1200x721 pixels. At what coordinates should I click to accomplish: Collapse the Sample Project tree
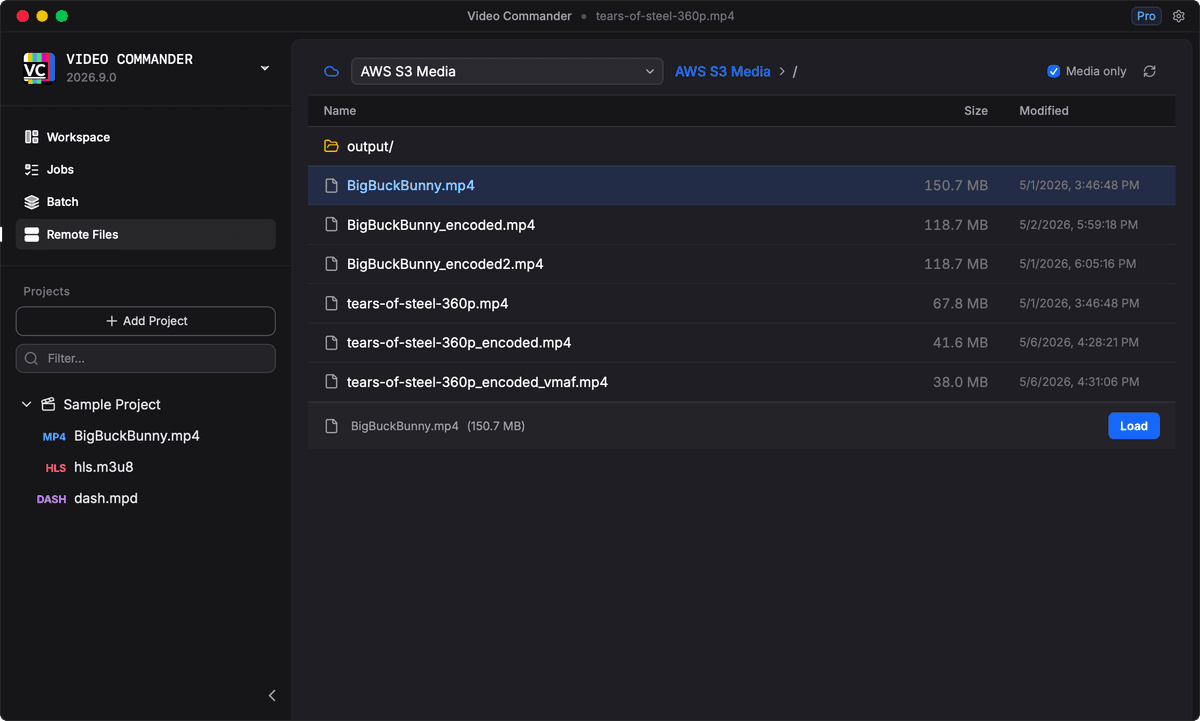(27, 404)
